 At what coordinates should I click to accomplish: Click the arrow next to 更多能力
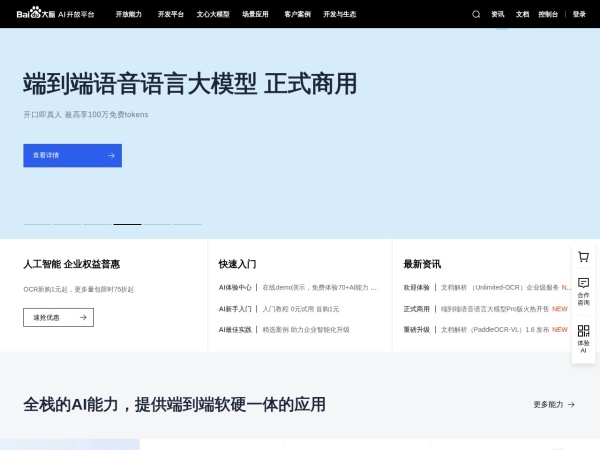pos(571,404)
